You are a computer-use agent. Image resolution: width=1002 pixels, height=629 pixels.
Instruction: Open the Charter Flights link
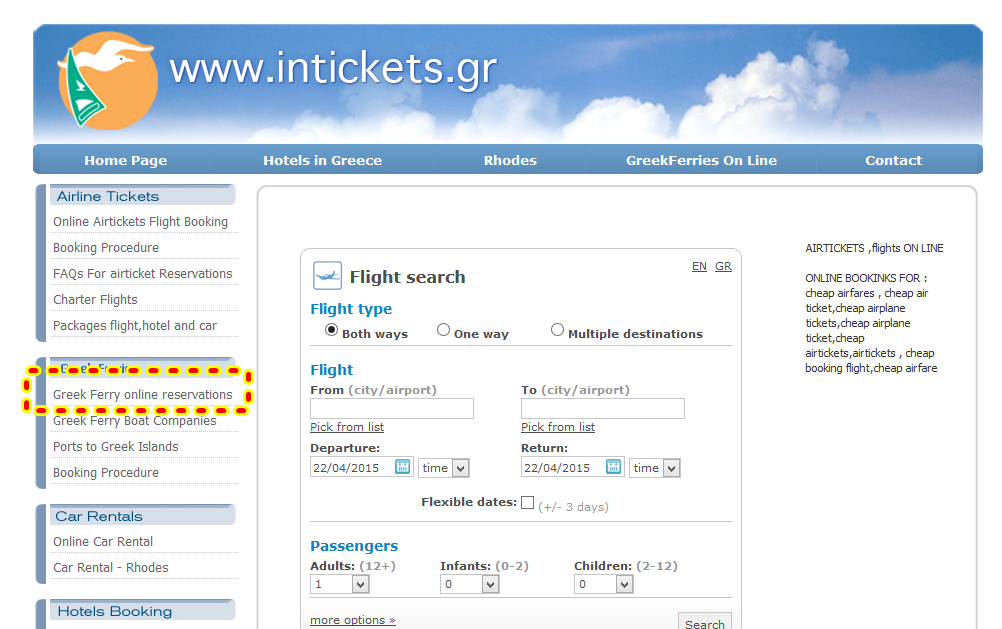coord(95,300)
